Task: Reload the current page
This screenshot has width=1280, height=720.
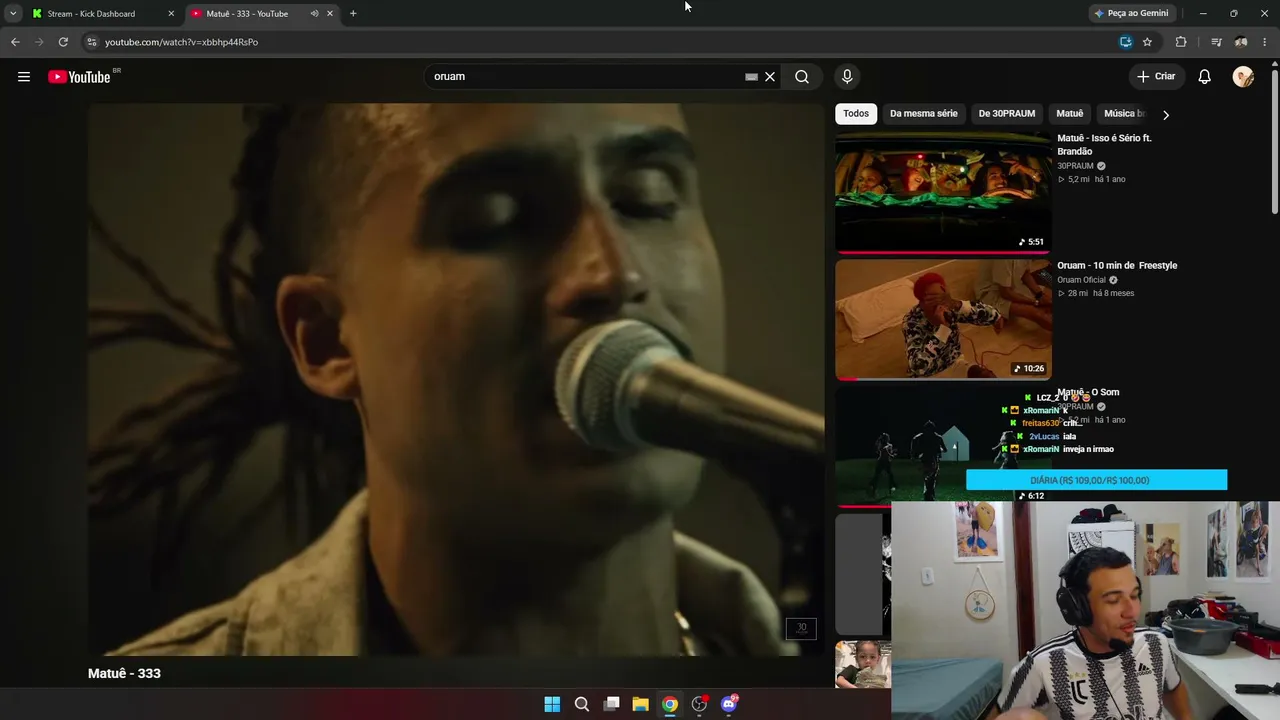Action: click(x=63, y=42)
